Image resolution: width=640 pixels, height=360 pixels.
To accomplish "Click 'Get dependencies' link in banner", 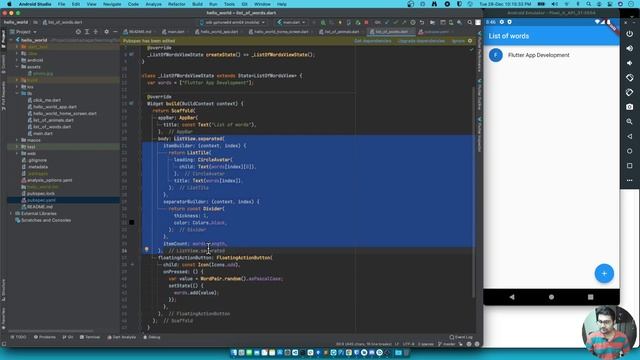I will (x=373, y=41).
